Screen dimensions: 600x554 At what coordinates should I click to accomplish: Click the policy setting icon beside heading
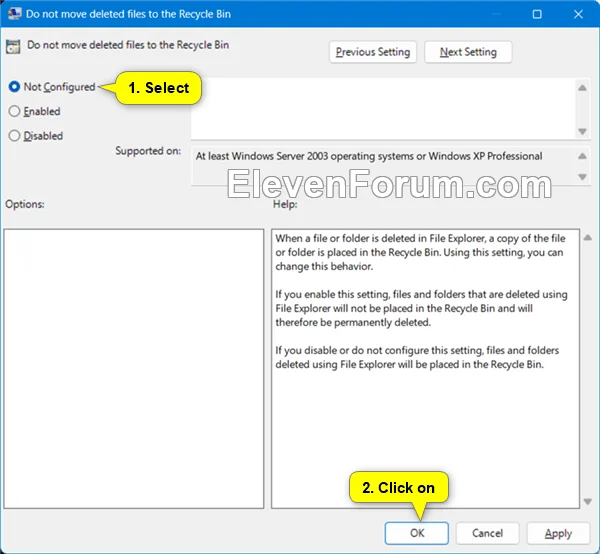coord(13,47)
